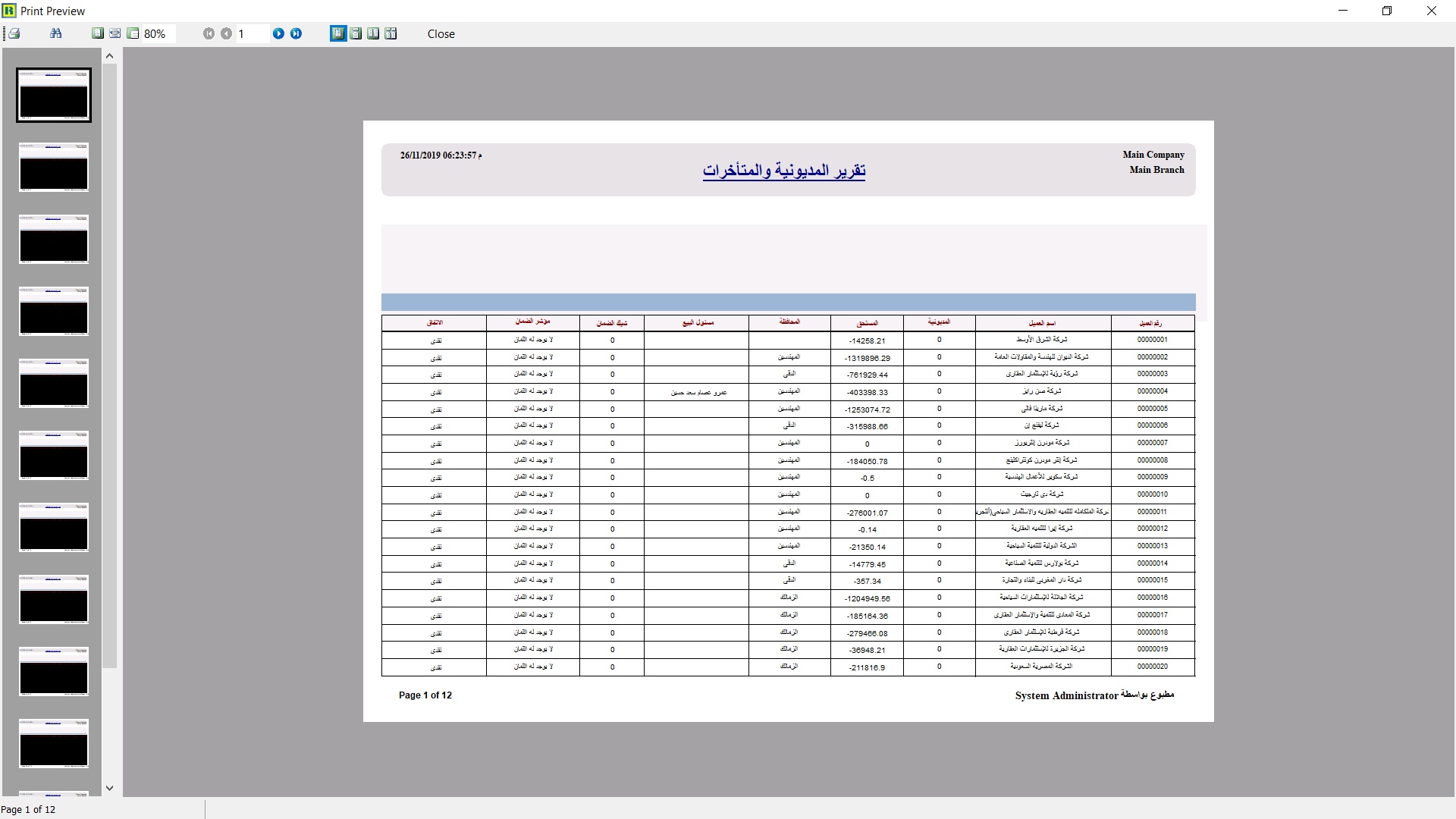The width and height of the screenshot is (1456, 819).
Task: Select the fit page width icon
Action: [115, 33]
